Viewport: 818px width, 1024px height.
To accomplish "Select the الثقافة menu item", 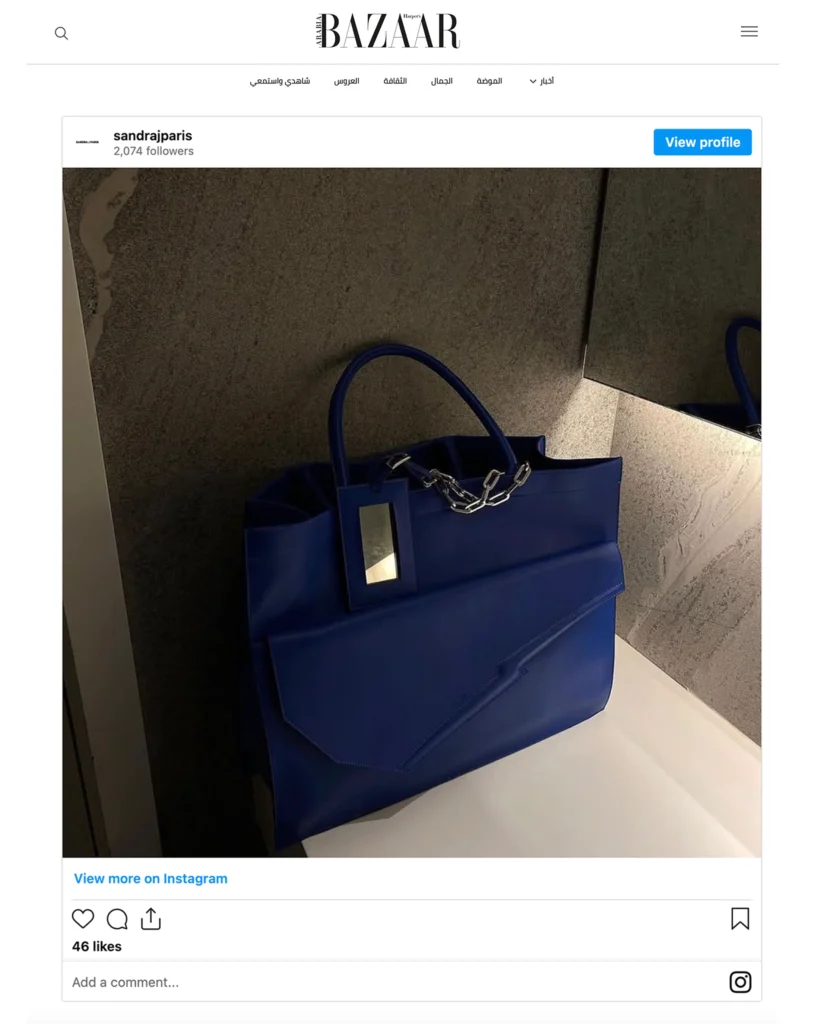I will [395, 81].
